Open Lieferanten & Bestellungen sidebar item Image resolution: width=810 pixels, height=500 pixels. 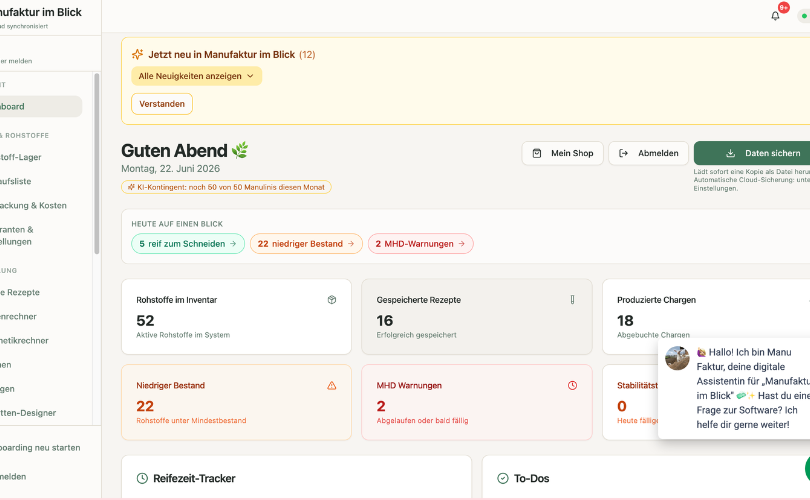(x=40, y=236)
